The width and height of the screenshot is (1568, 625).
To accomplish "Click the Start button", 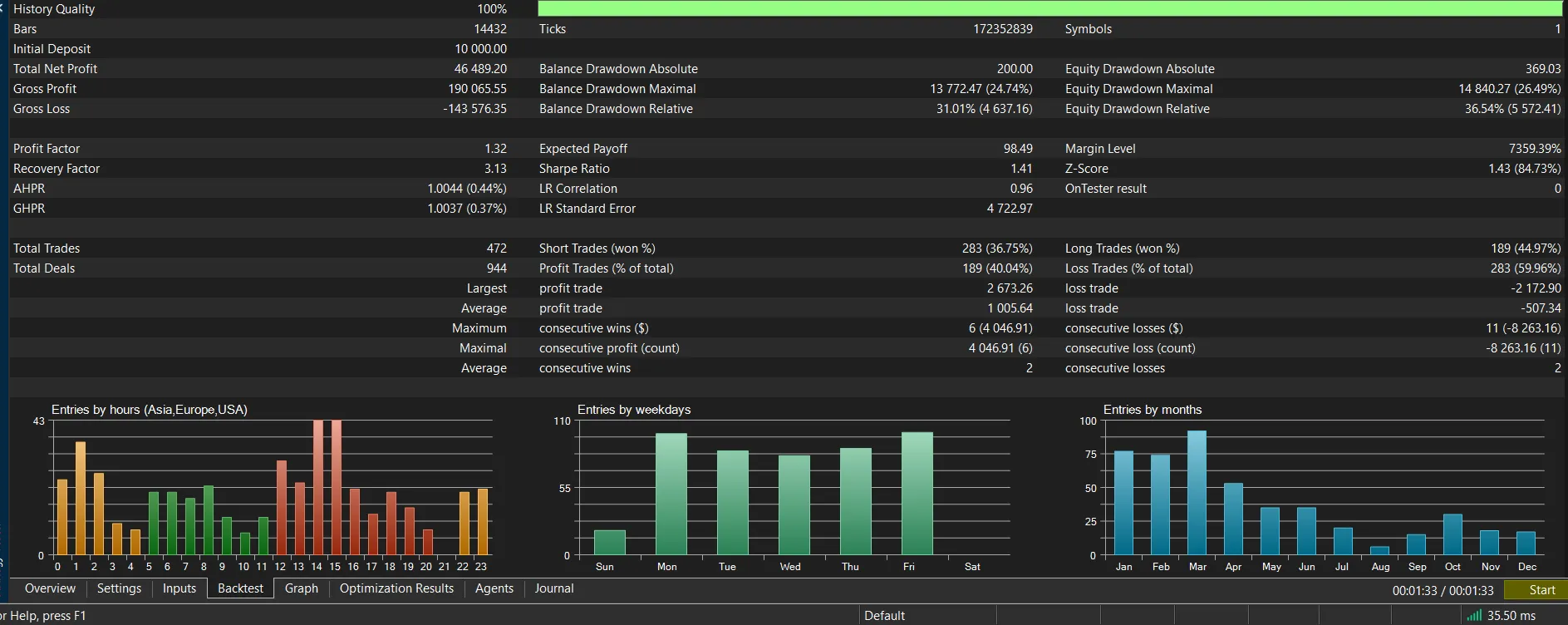I will [1541, 590].
